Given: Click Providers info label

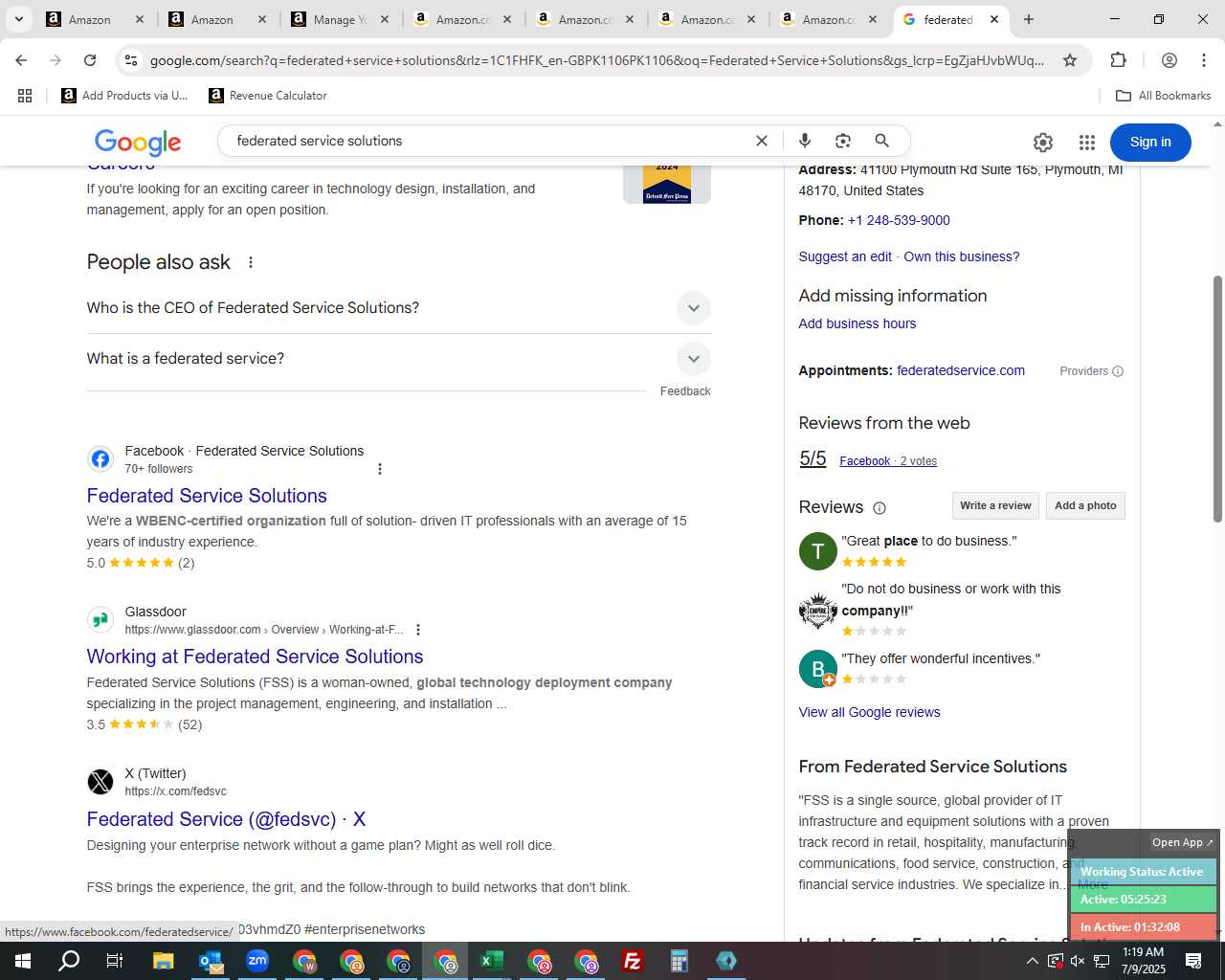Looking at the screenshot, I should coord(1092,371).
